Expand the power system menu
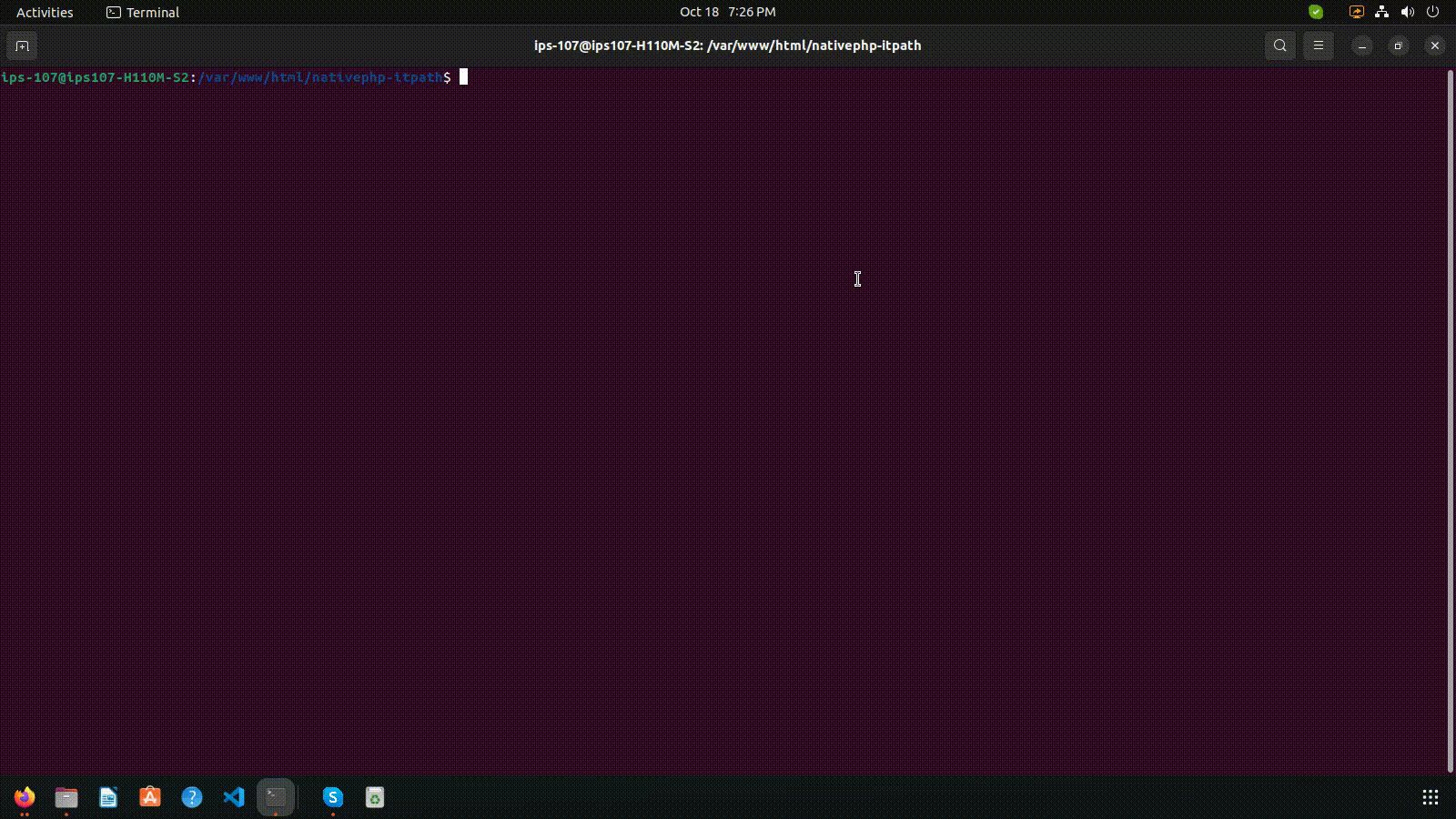Screen dimensions: 1456x819 click(x=1432, y=12)
